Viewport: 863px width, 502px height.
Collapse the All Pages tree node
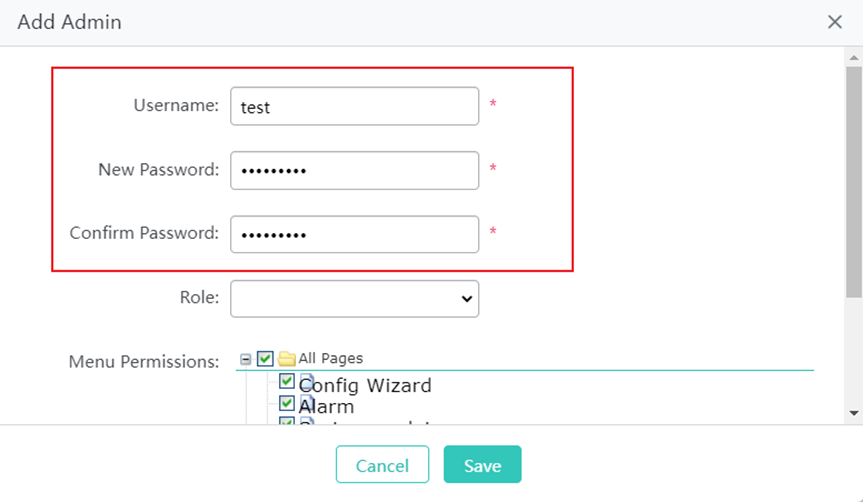246,358
